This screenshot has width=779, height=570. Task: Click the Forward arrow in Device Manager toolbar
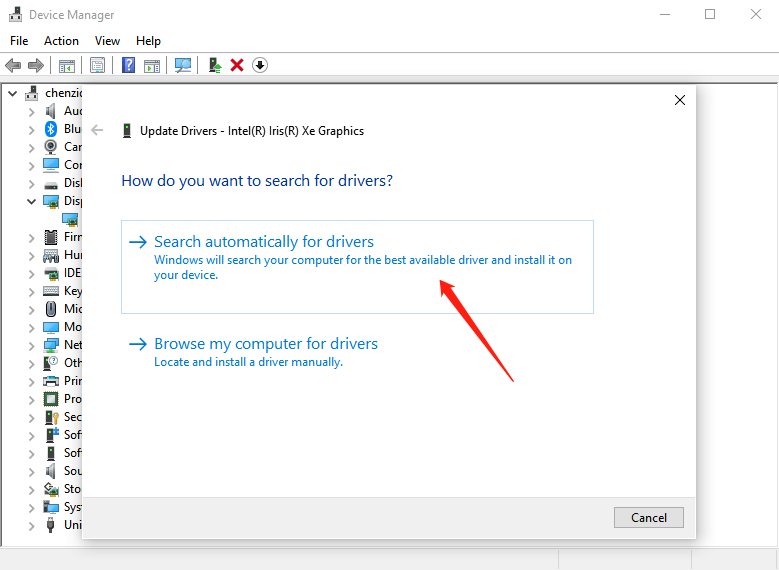tap(36, 65)
